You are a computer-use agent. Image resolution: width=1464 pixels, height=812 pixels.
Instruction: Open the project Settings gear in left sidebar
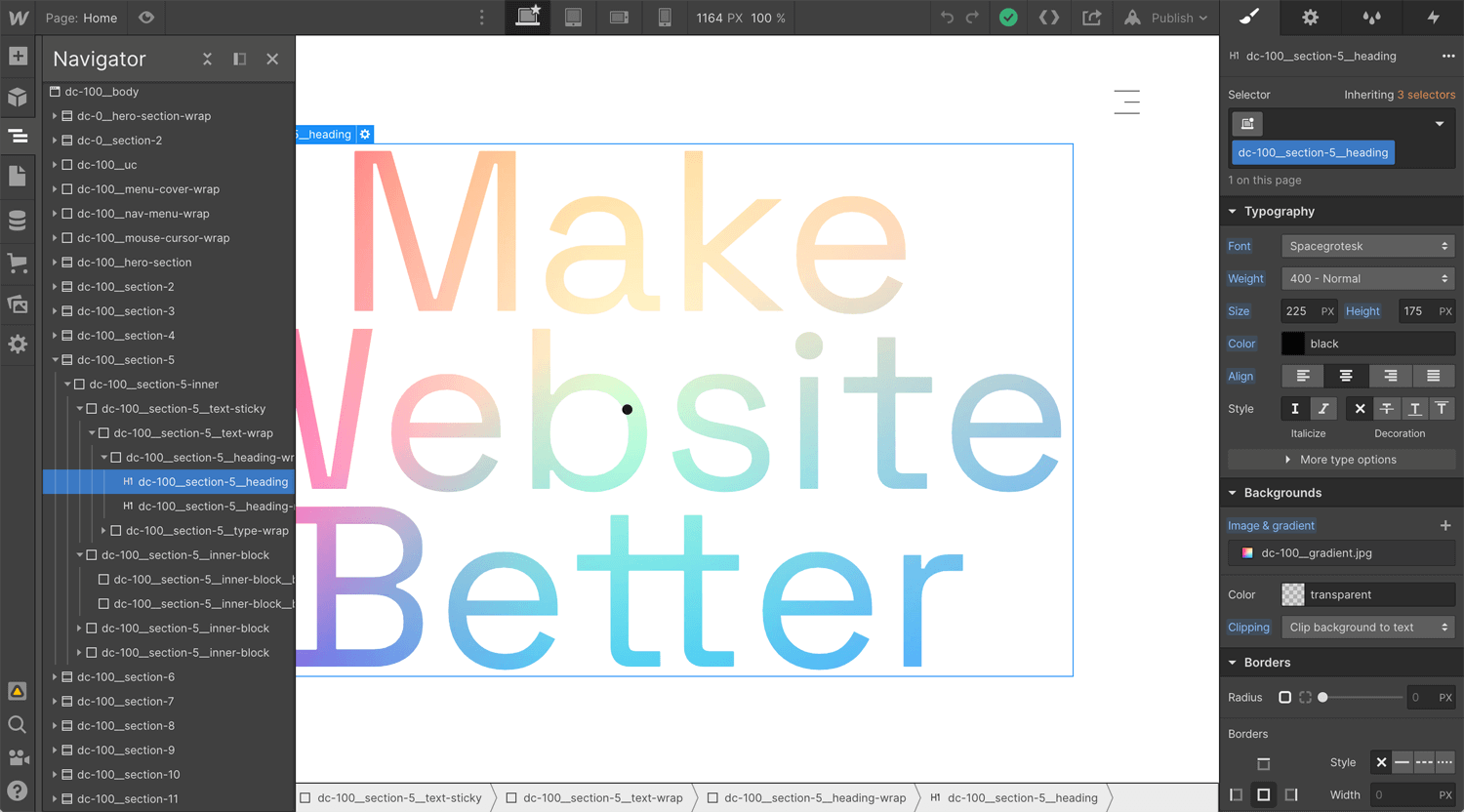click(x=18, y=345)
